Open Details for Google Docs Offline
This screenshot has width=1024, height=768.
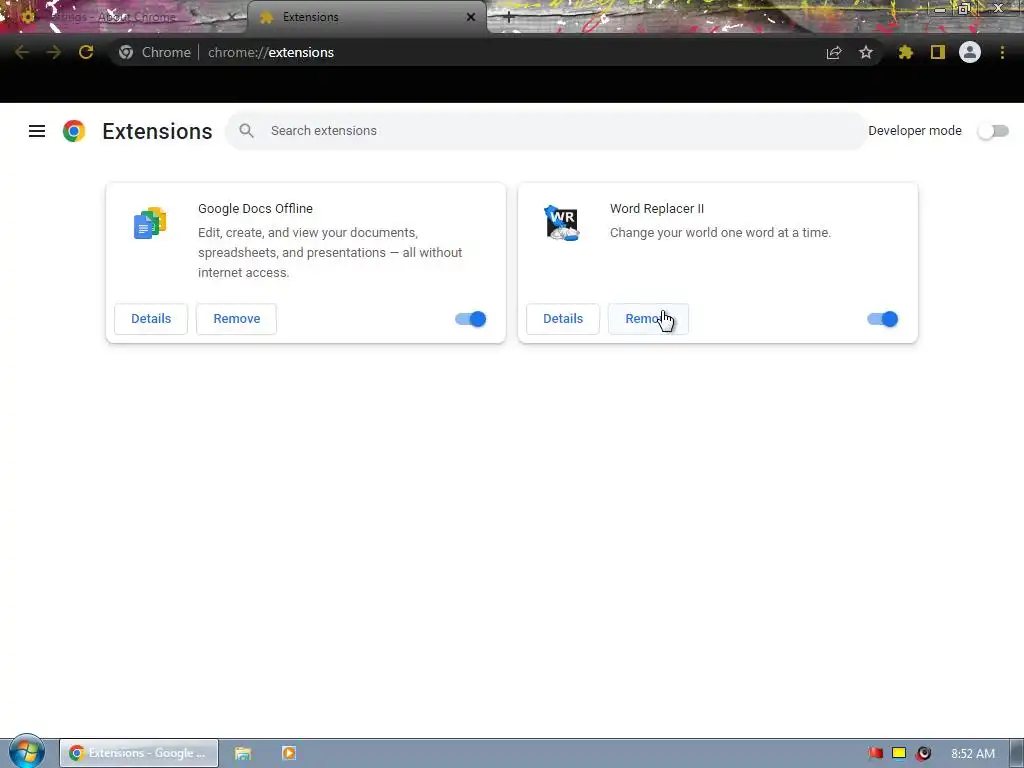pyautogui.click(x=151, y=319)
